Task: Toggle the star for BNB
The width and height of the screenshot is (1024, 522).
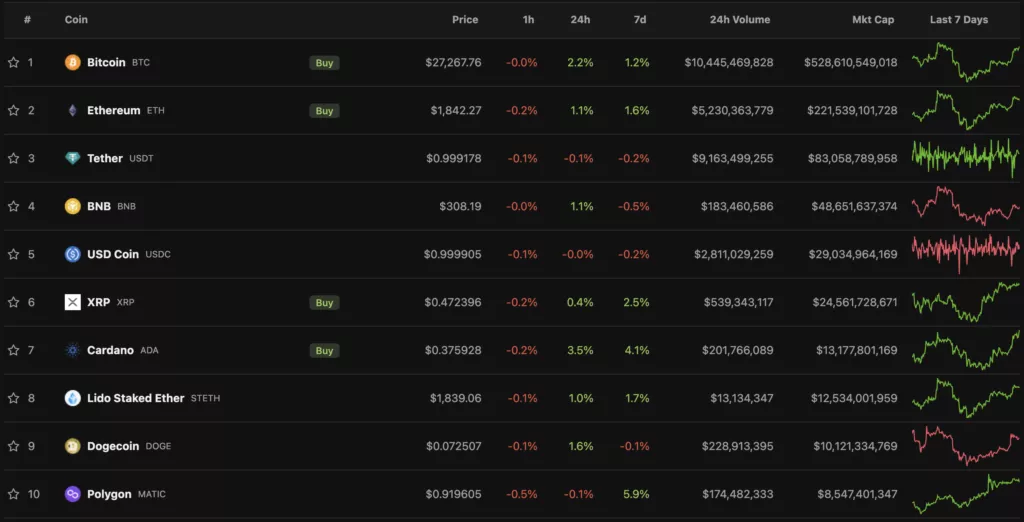Action: tap(13, 206)
